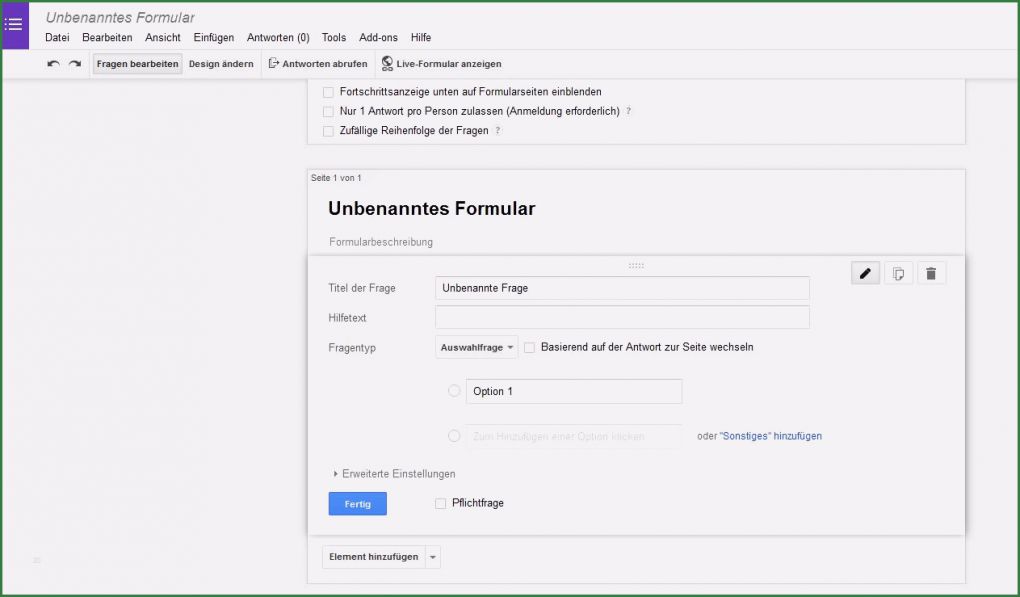The width and height of the screenshot is (1020, 597).
Task: Click the Titel der Frage input field
Action: 620,288
